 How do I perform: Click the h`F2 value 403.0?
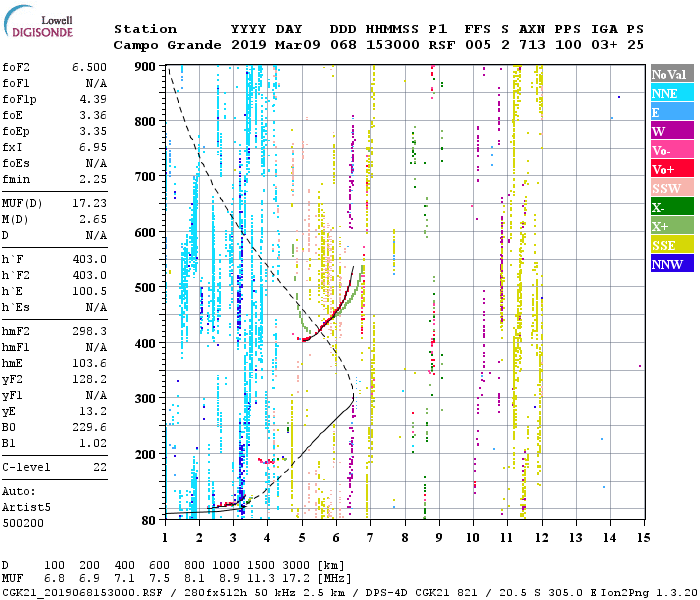pyautogui.click(x=89, y=275)
